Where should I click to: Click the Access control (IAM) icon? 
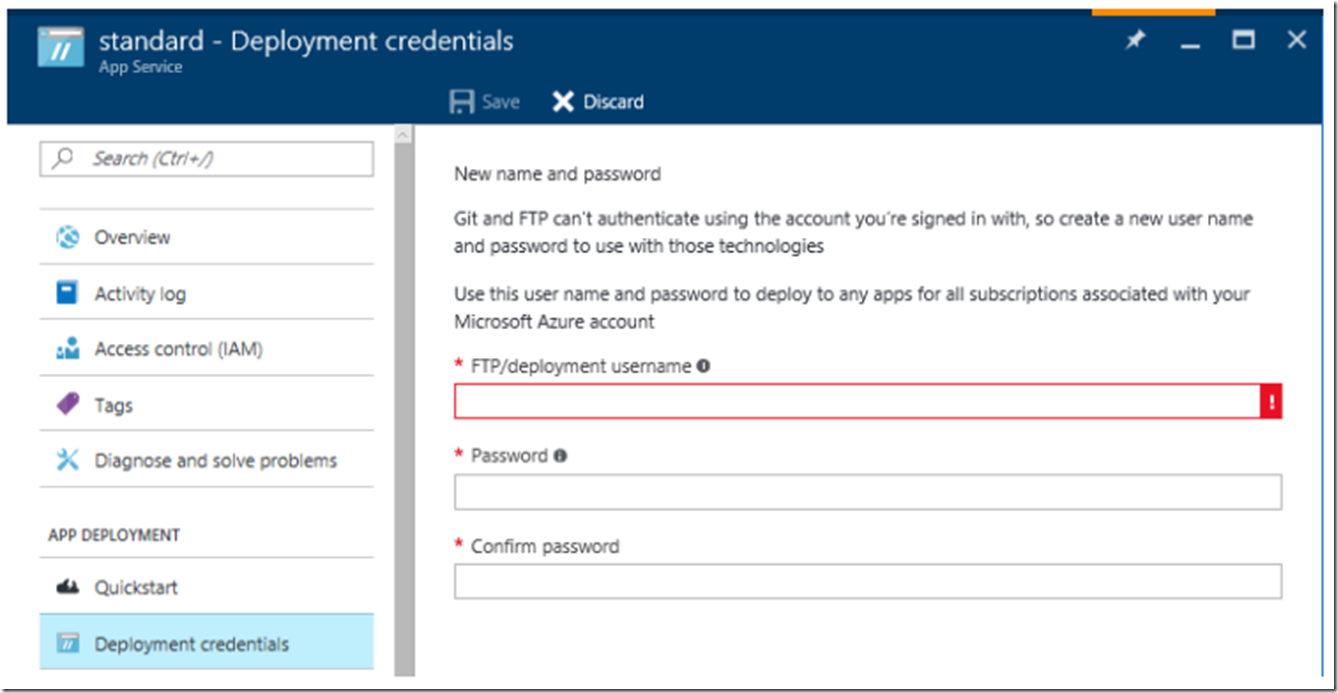[68, 349]
